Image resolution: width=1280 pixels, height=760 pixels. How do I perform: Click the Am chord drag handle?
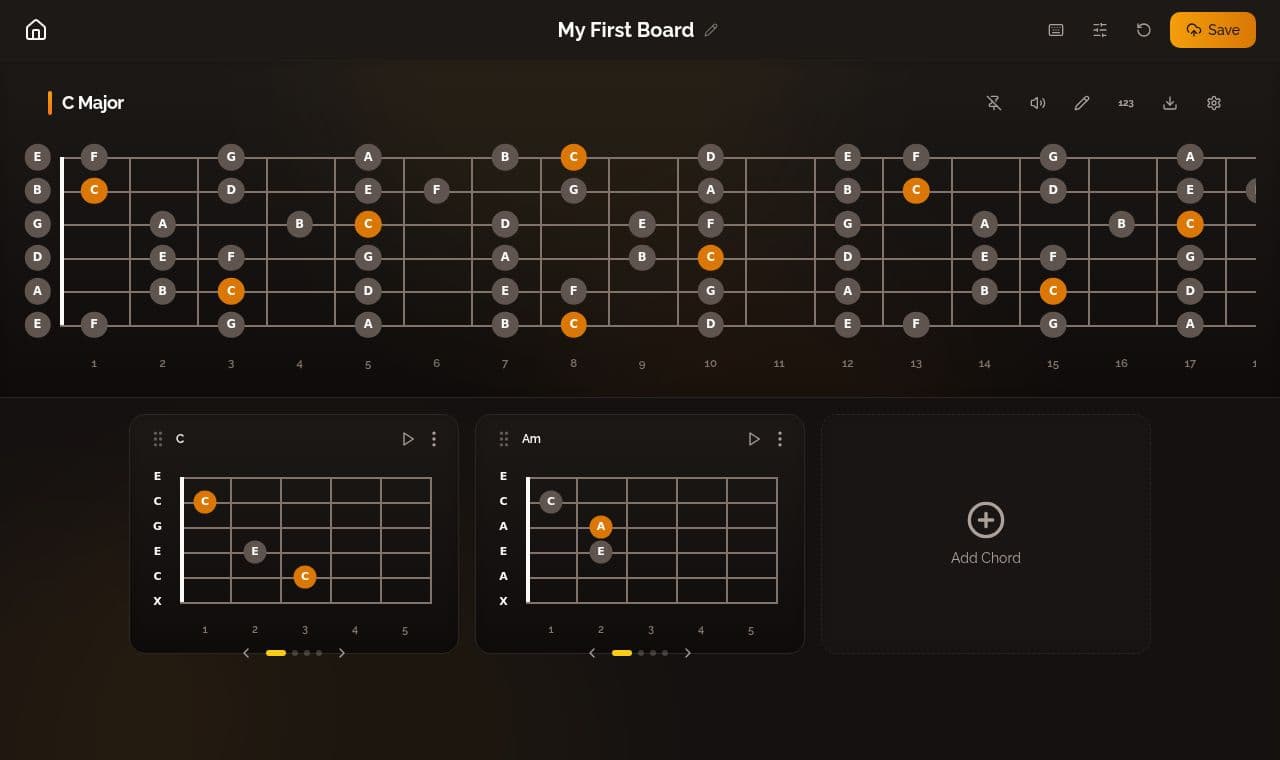tap(504, 439)
